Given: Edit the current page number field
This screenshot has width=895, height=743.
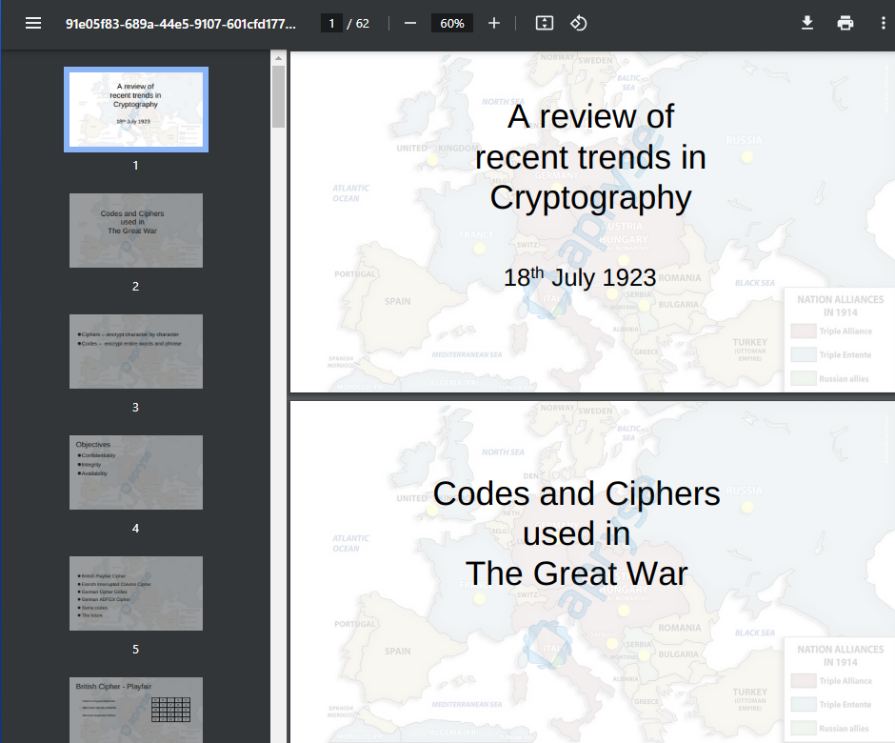Looking at the screenshot, I should 331,23.
